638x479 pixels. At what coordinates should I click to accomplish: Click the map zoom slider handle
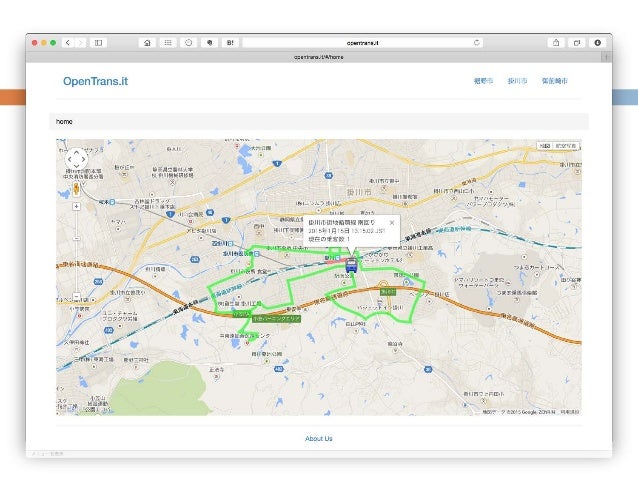coord(76,238)
